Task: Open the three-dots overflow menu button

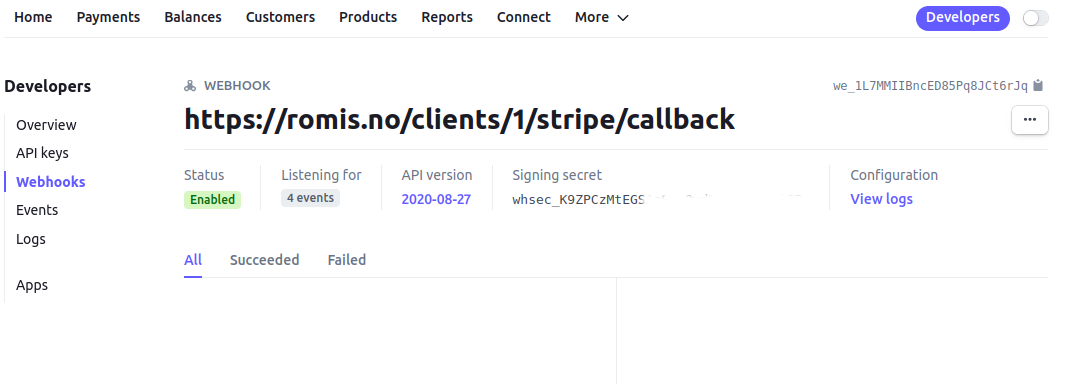Action: tap(1030, 120)
